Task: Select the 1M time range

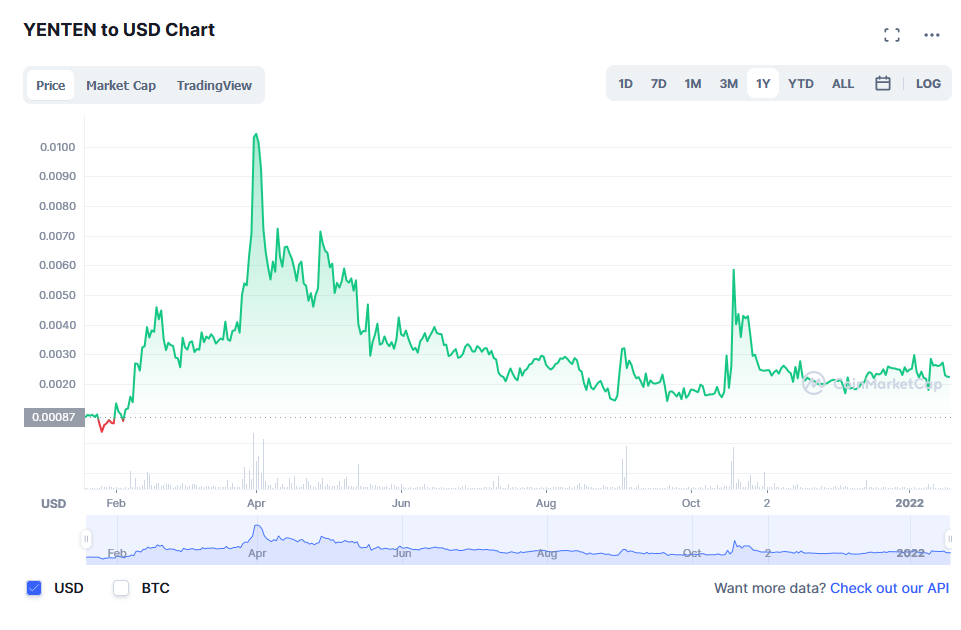Action: (693, 83)
